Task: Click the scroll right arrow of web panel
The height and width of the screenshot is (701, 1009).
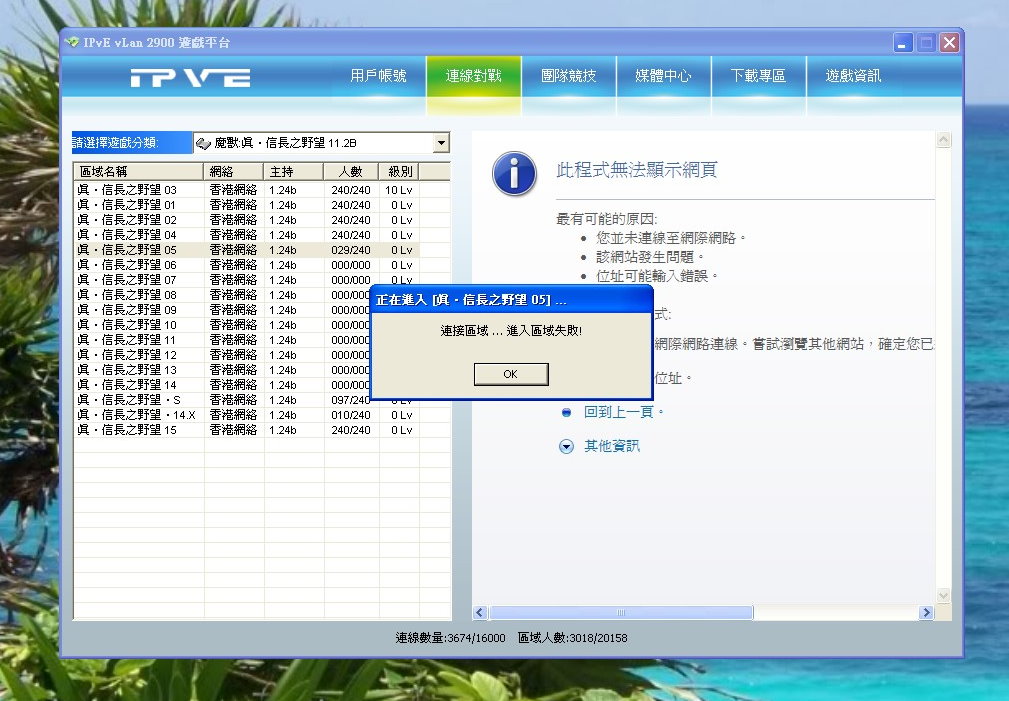Action: click(926, 612)
